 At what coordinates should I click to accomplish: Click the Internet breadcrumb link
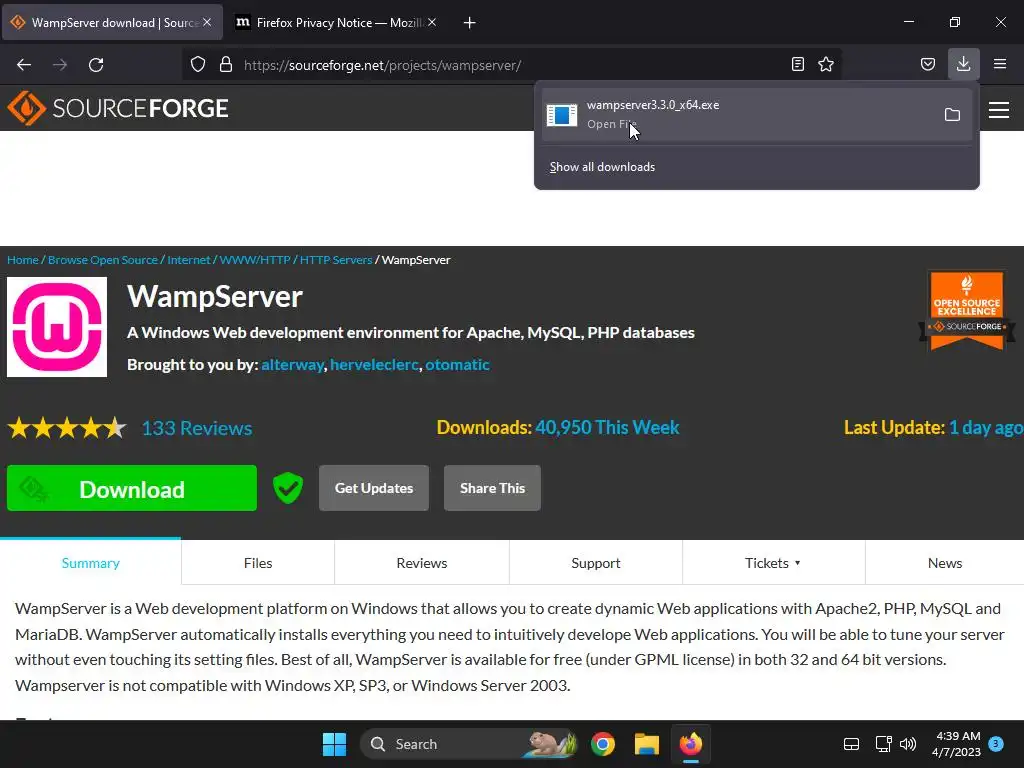[189, 260]
